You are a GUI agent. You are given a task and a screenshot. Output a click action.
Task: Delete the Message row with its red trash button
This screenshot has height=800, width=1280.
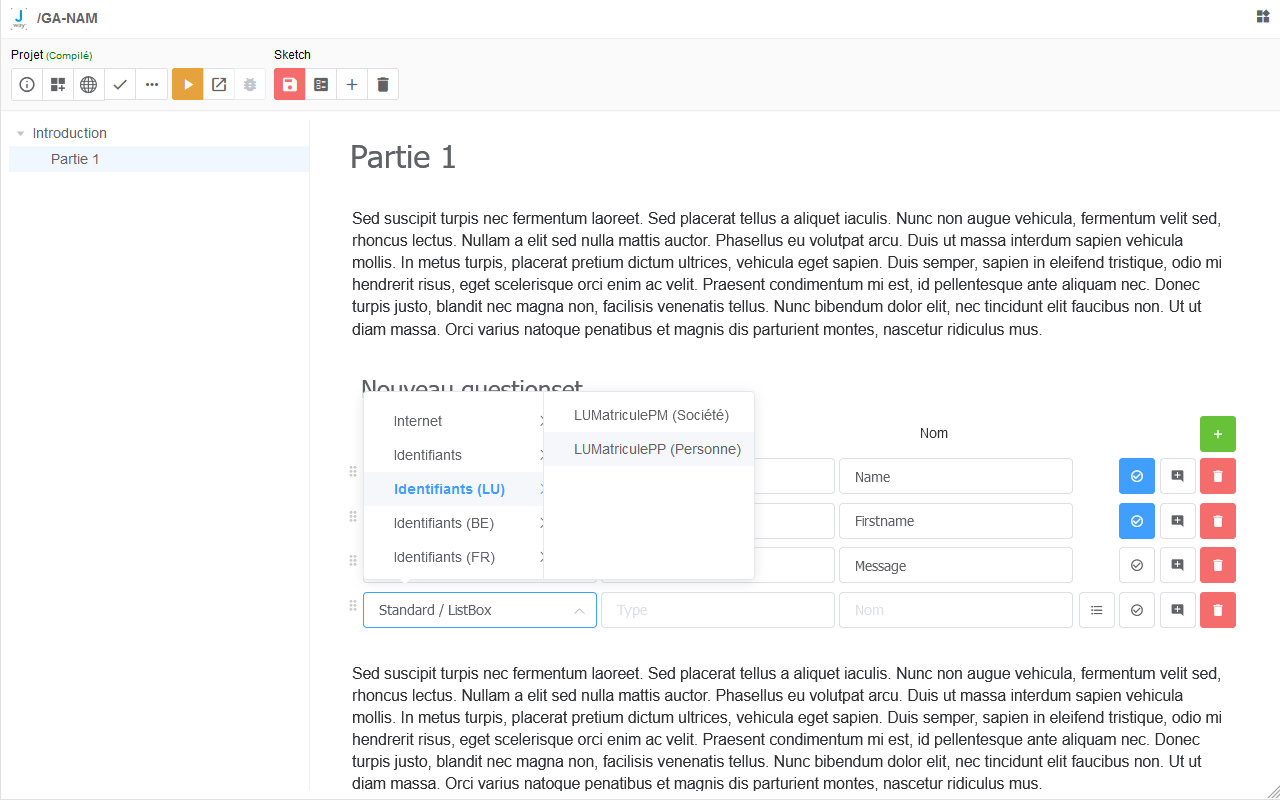click(1217, 565)
